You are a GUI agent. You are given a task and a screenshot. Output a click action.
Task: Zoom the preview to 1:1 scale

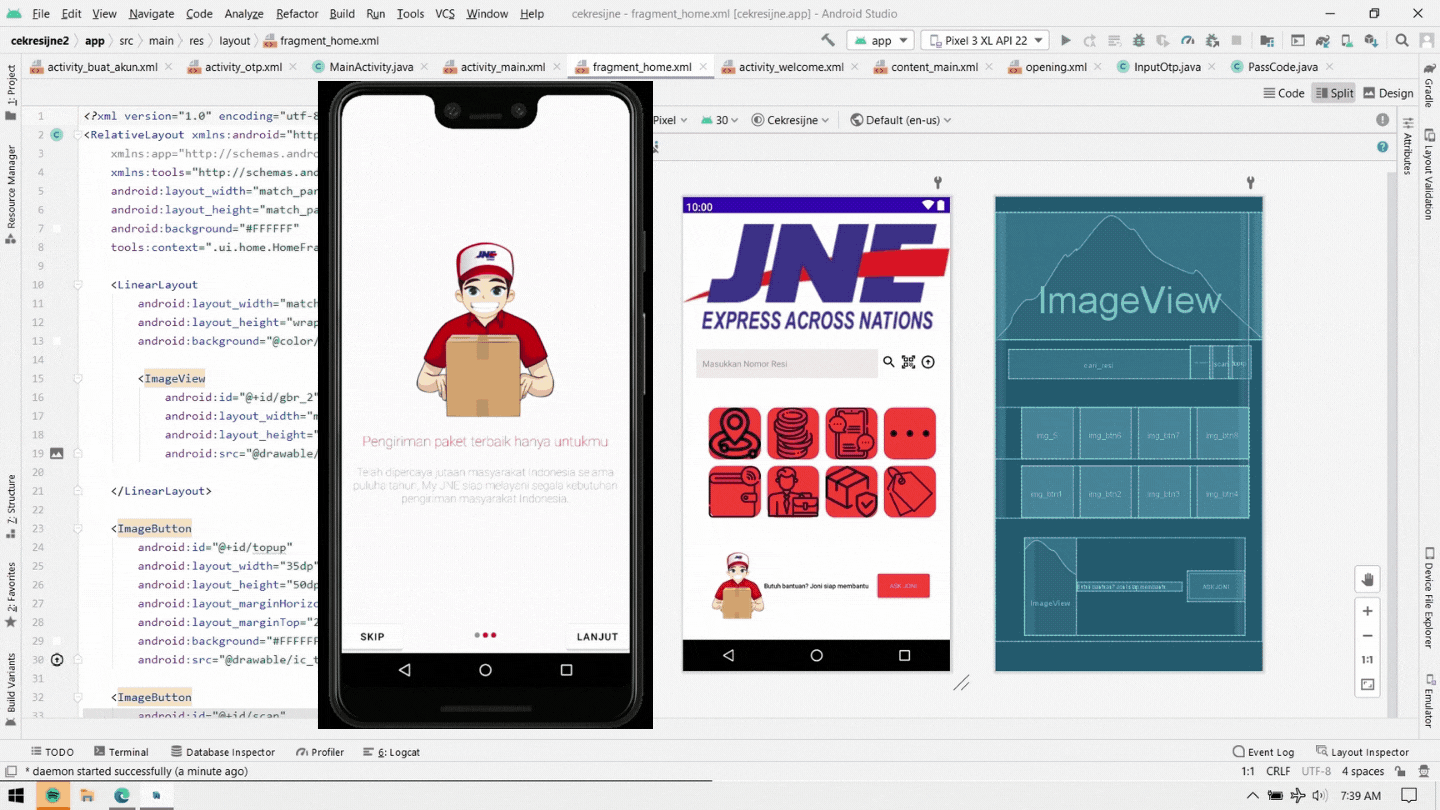point(1367,659)
